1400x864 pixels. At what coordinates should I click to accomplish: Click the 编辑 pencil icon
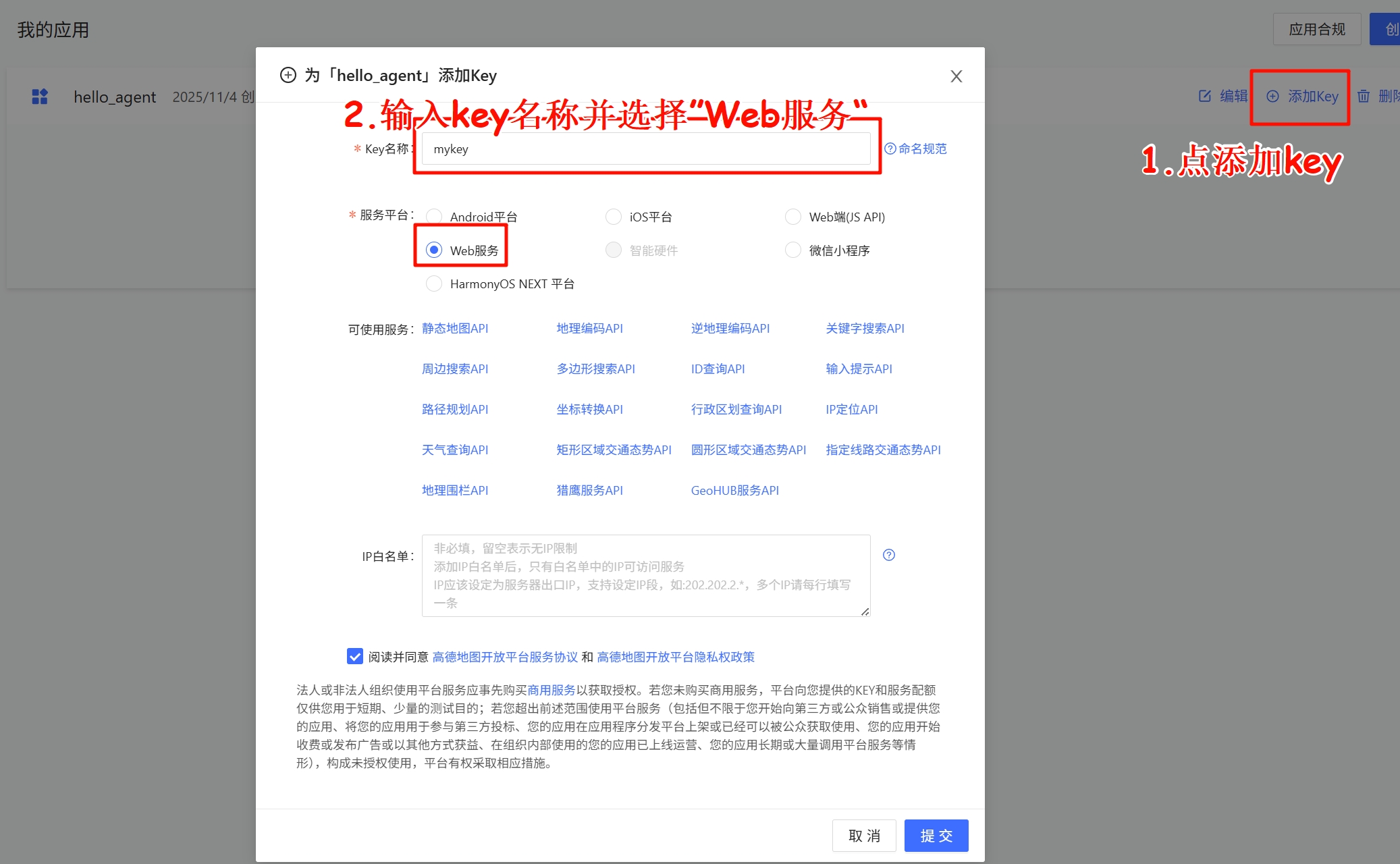(1206, 96)
